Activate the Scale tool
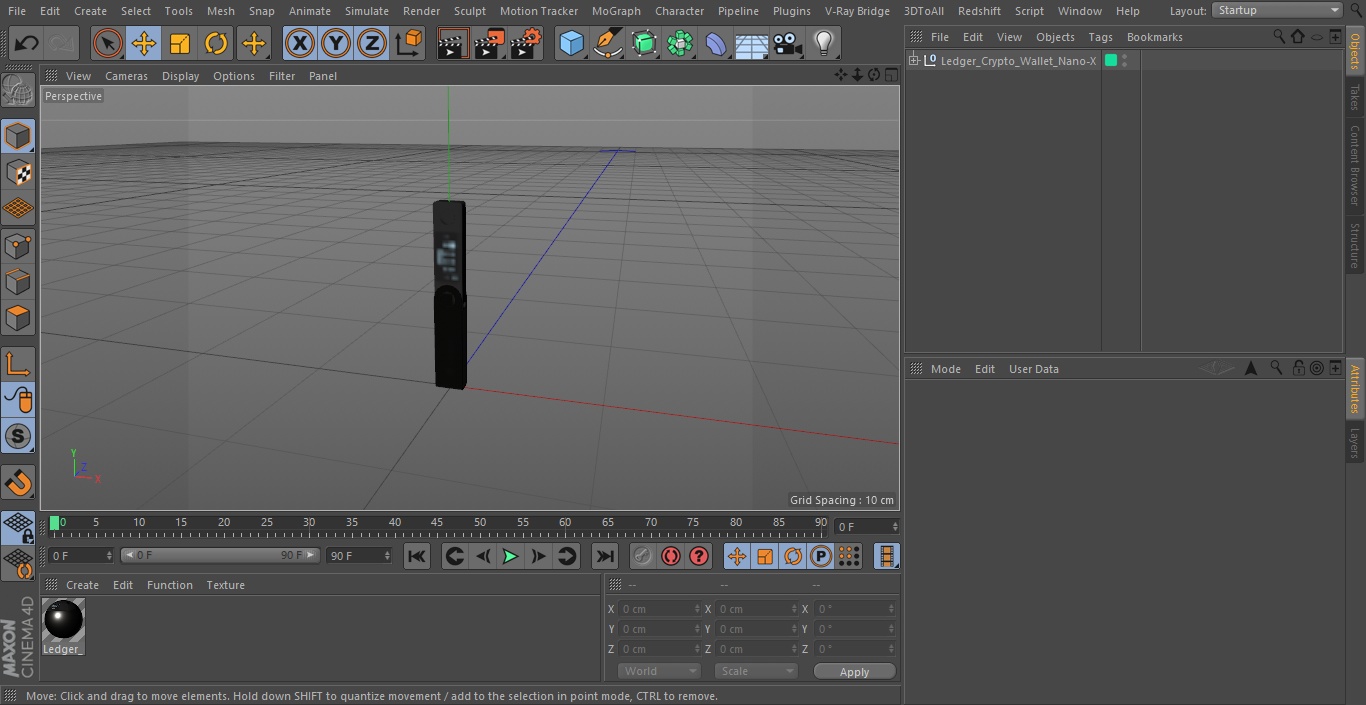Screen dimensions: 1366x705 180,43
